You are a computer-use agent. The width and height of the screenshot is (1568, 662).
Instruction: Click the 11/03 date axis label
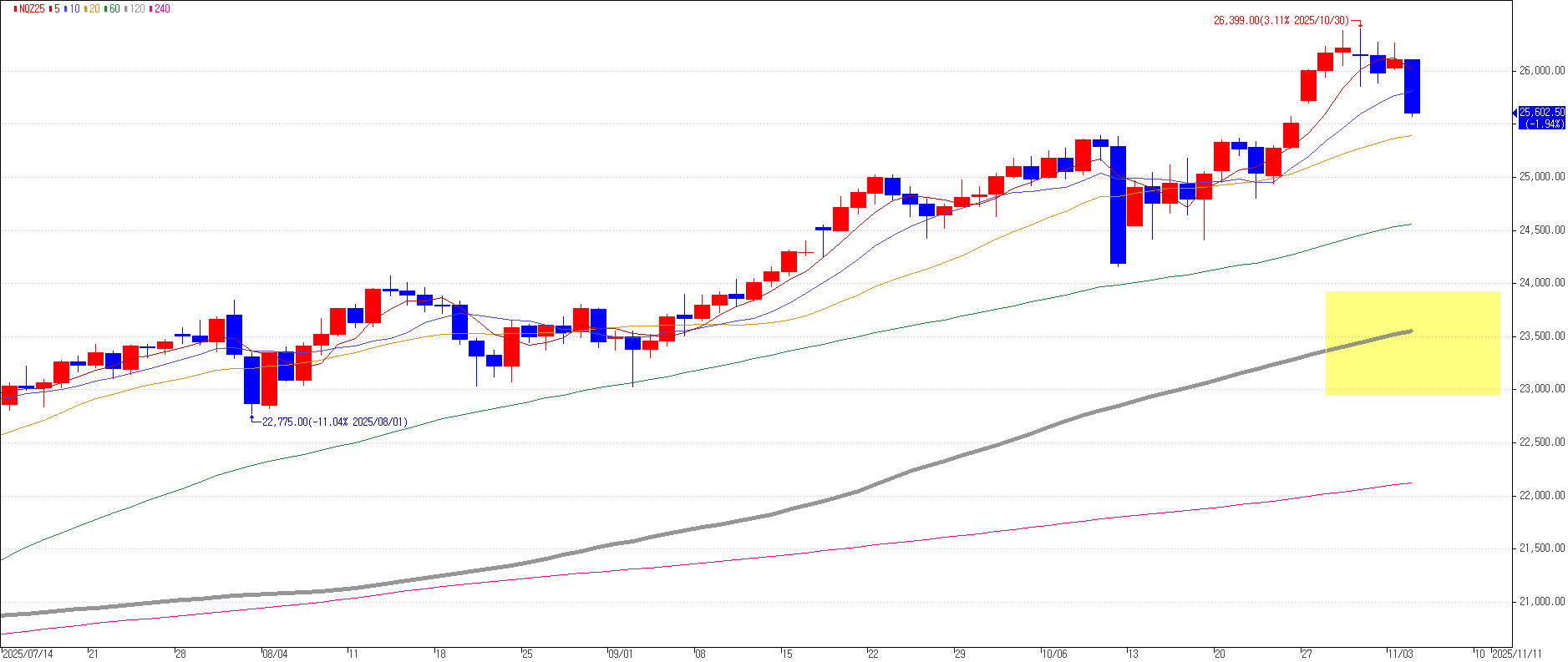coord(1400,654)
